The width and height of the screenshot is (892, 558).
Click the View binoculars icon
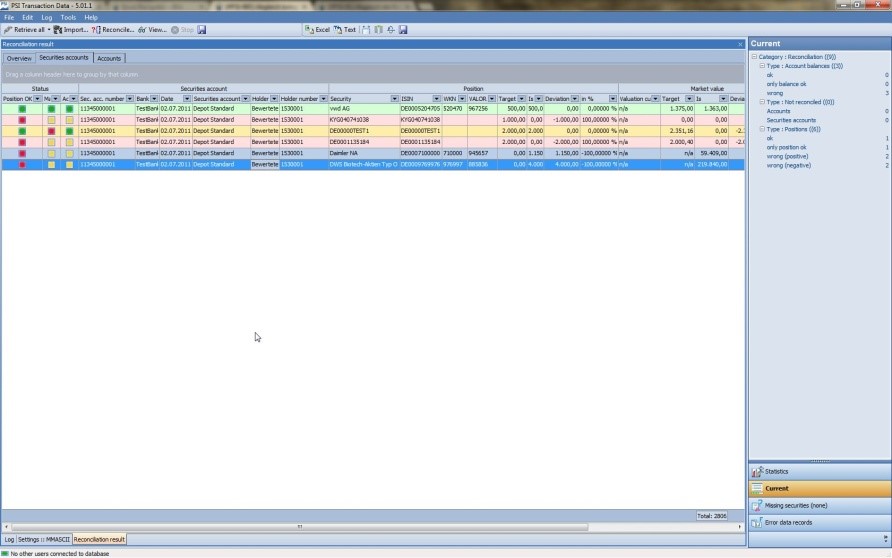[x=142, y=30]
